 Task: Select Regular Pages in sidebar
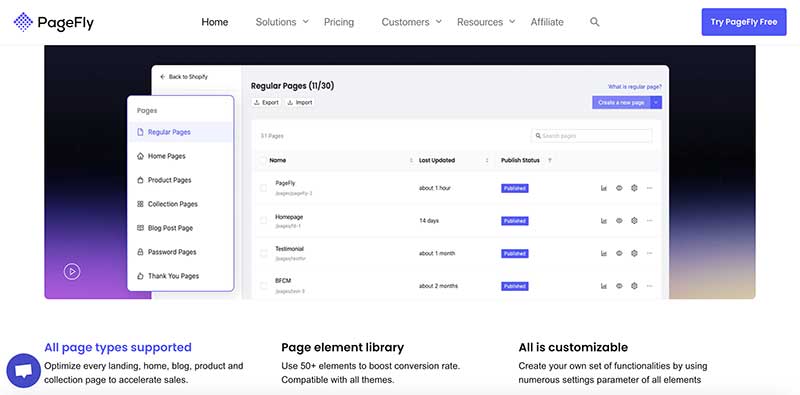(181, 132)
